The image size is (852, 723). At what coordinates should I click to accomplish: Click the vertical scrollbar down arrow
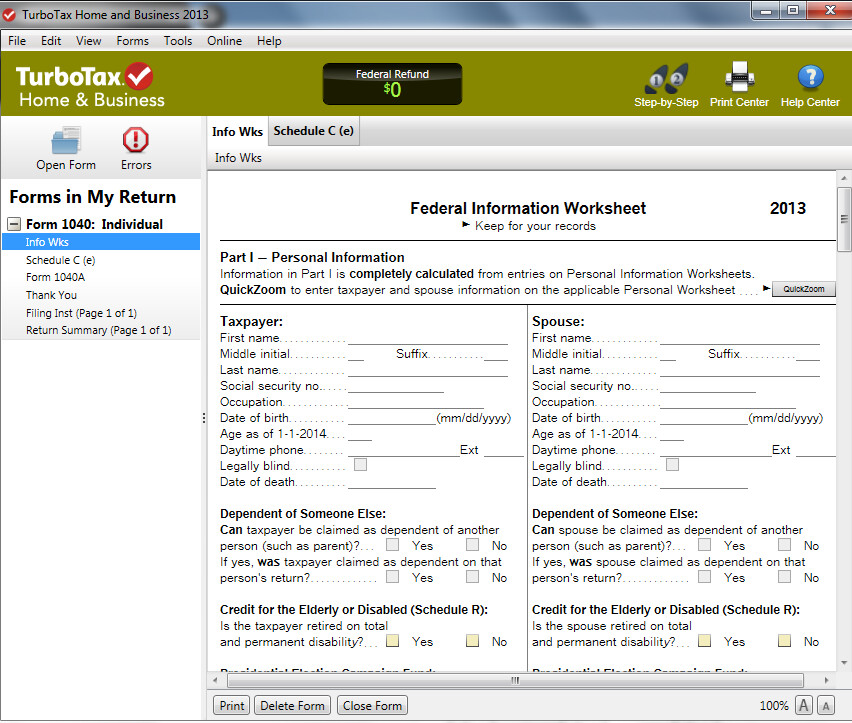coord(844,663)
